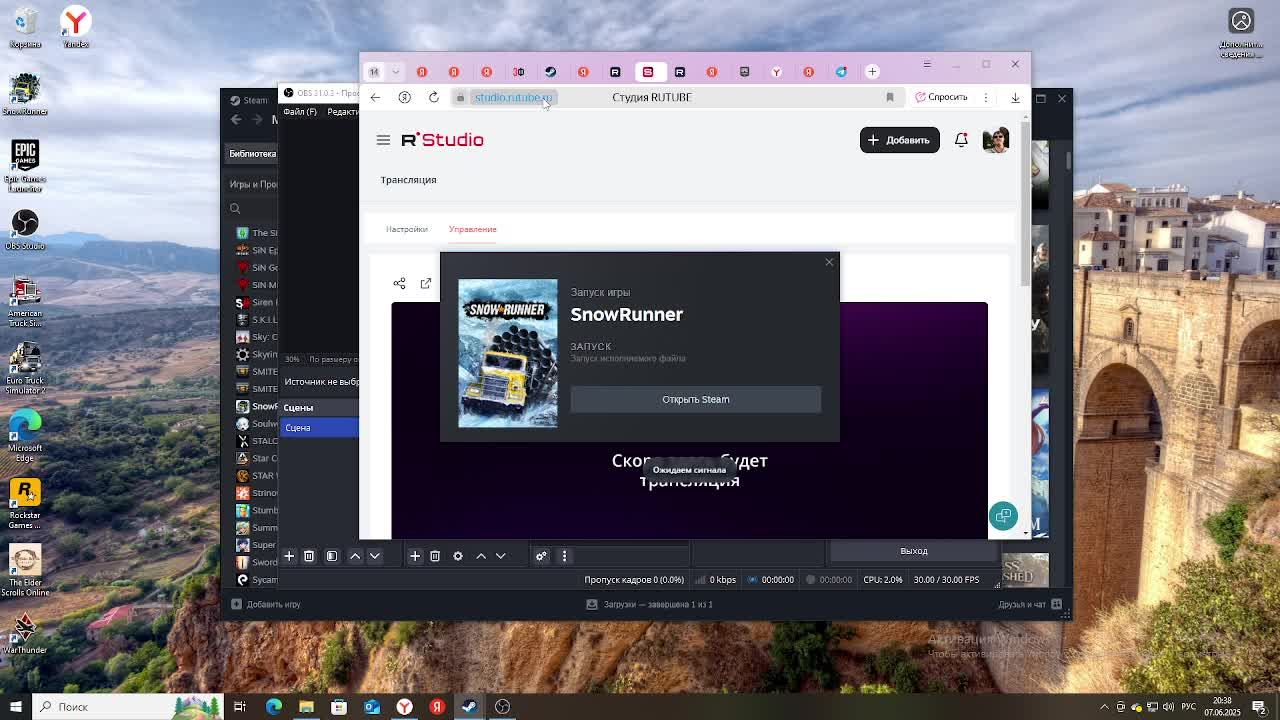
Task: Click the SnowRunner game cover image
Action: click(x=508, y=353)
